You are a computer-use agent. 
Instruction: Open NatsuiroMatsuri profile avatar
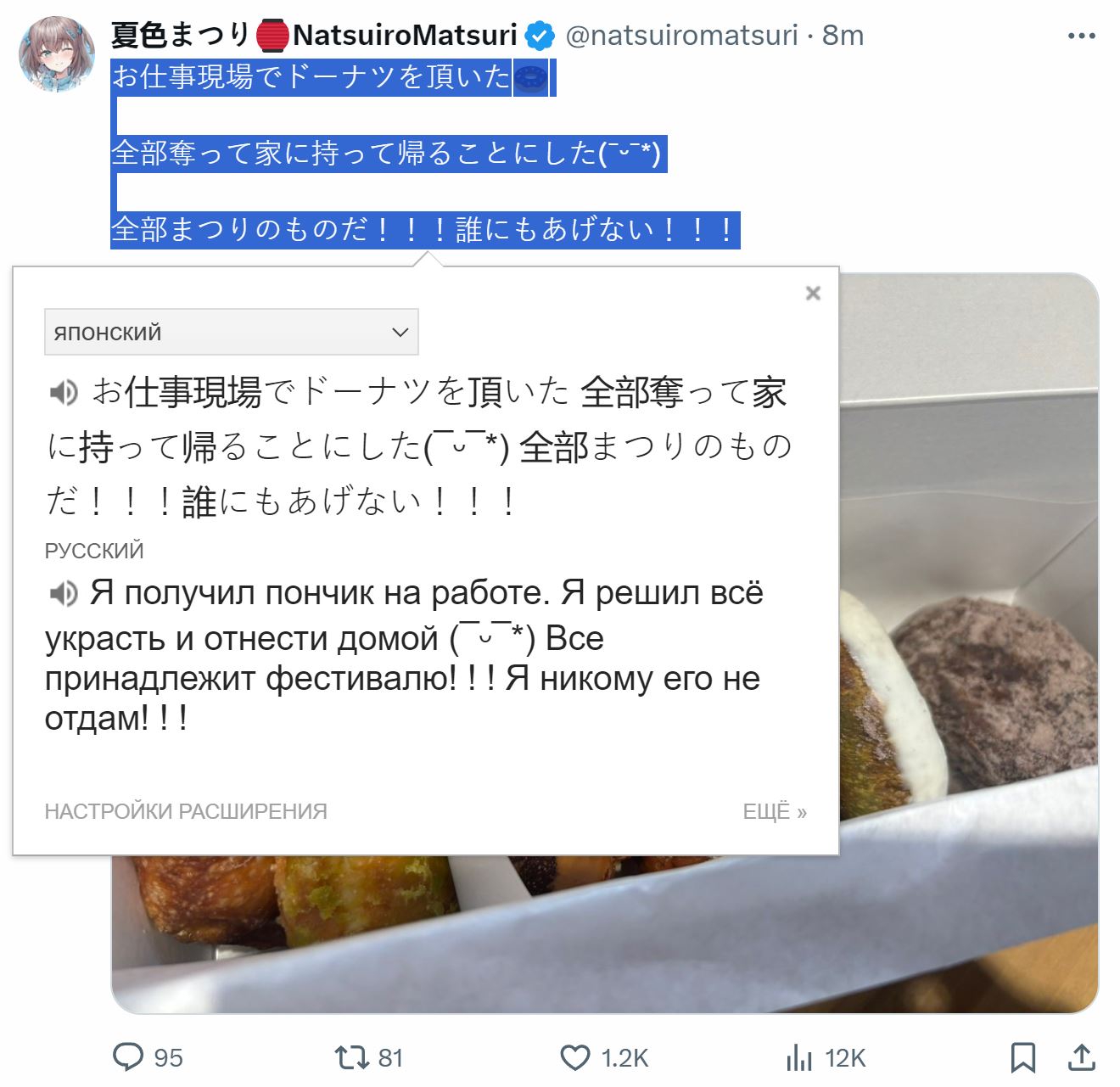coord(57,53)
